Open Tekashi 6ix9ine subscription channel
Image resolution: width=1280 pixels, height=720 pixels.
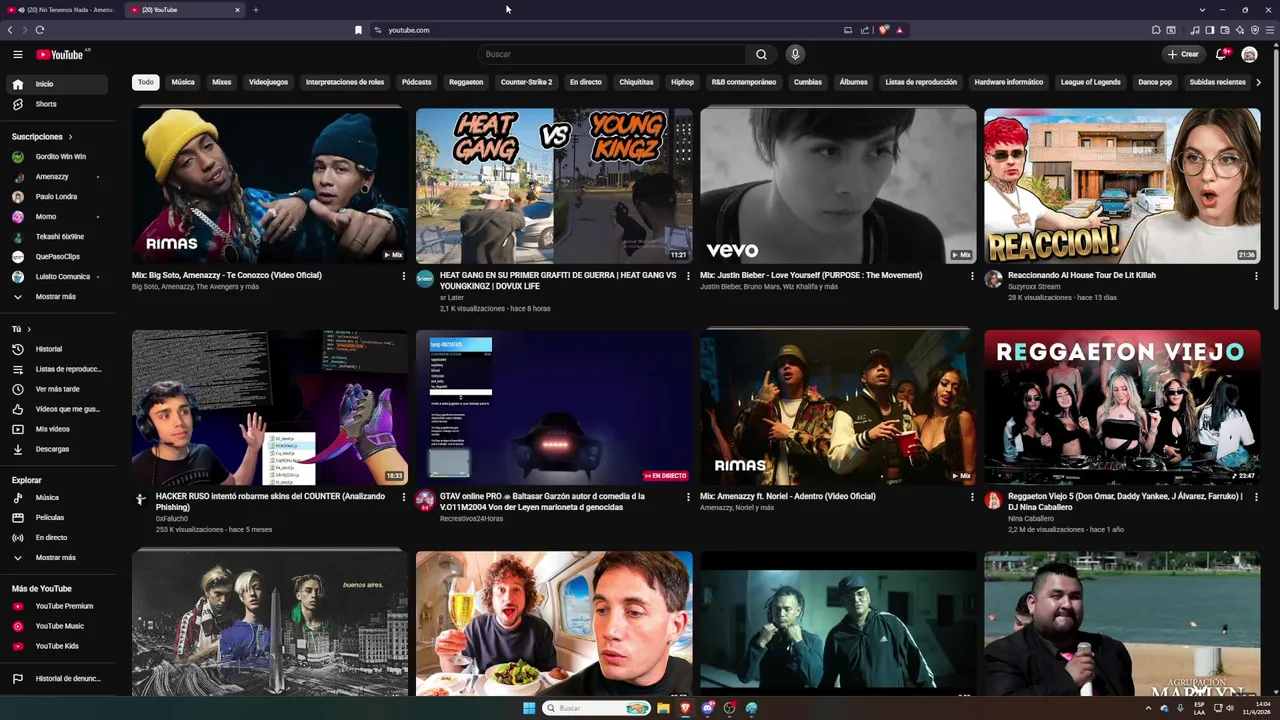[x=57, y=236]
